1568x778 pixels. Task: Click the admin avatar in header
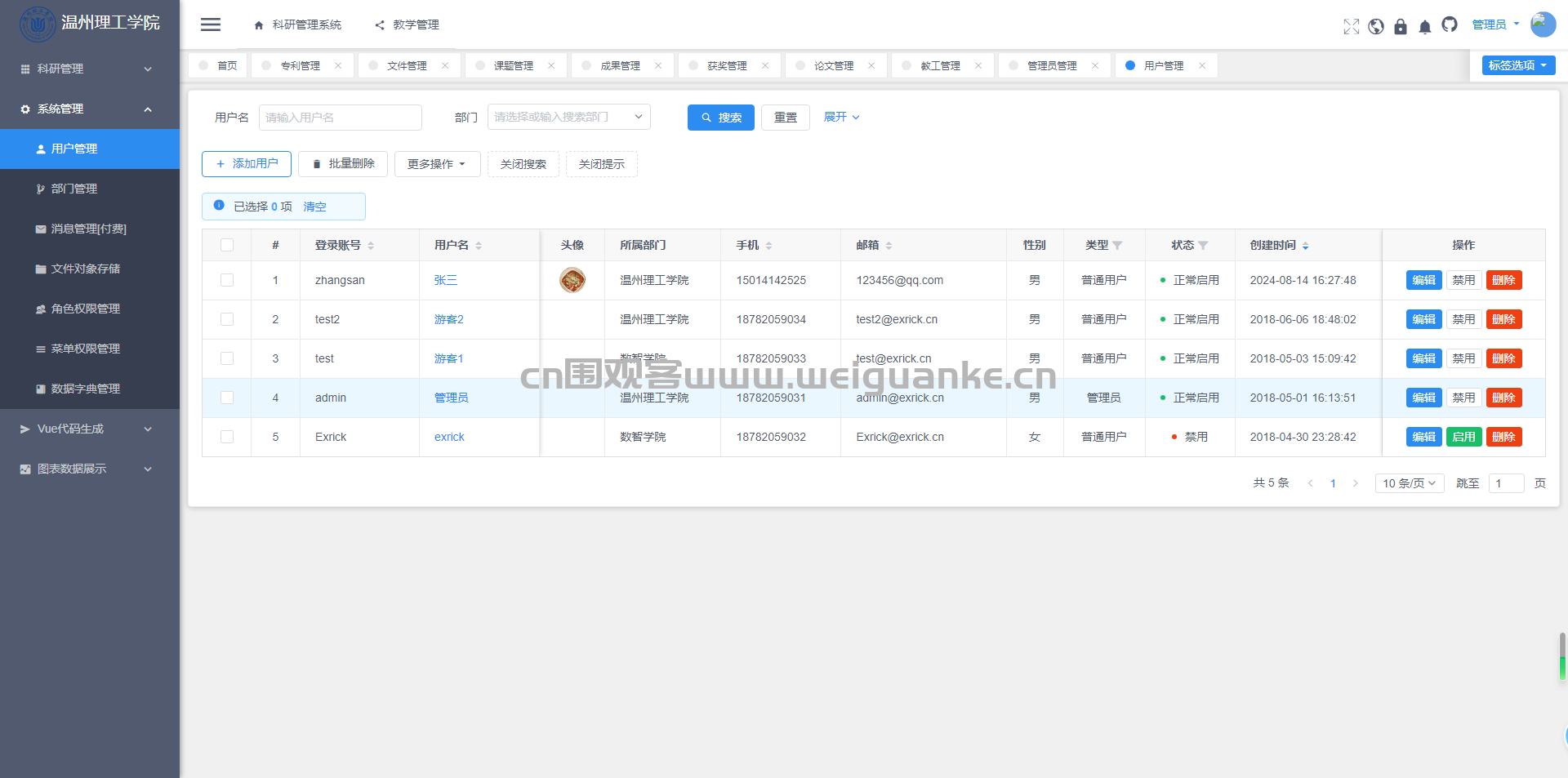point(1543,24)
